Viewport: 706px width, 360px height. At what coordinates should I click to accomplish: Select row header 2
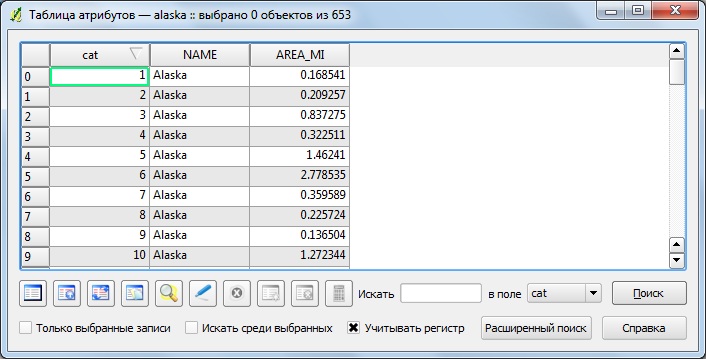click(35, 117)
